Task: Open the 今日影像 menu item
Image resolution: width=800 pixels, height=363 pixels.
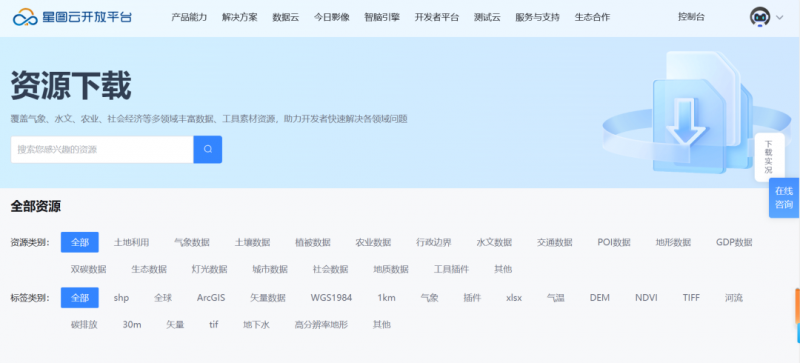Action: click(332, 17)
